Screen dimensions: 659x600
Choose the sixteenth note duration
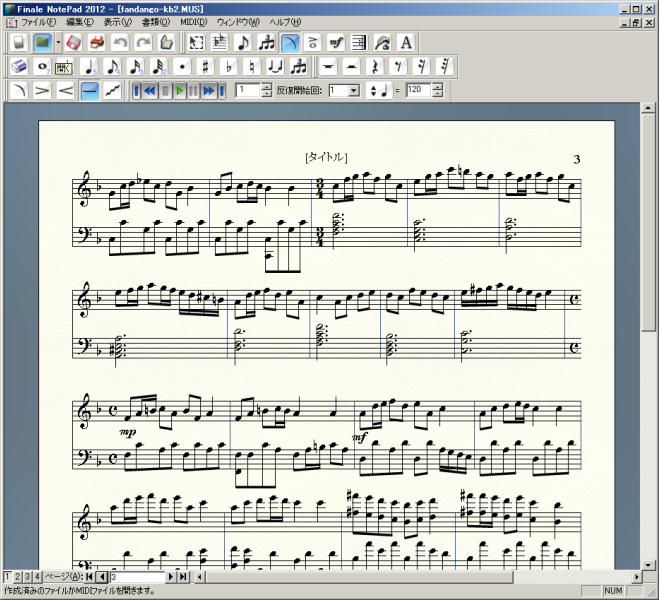point(135,66)
